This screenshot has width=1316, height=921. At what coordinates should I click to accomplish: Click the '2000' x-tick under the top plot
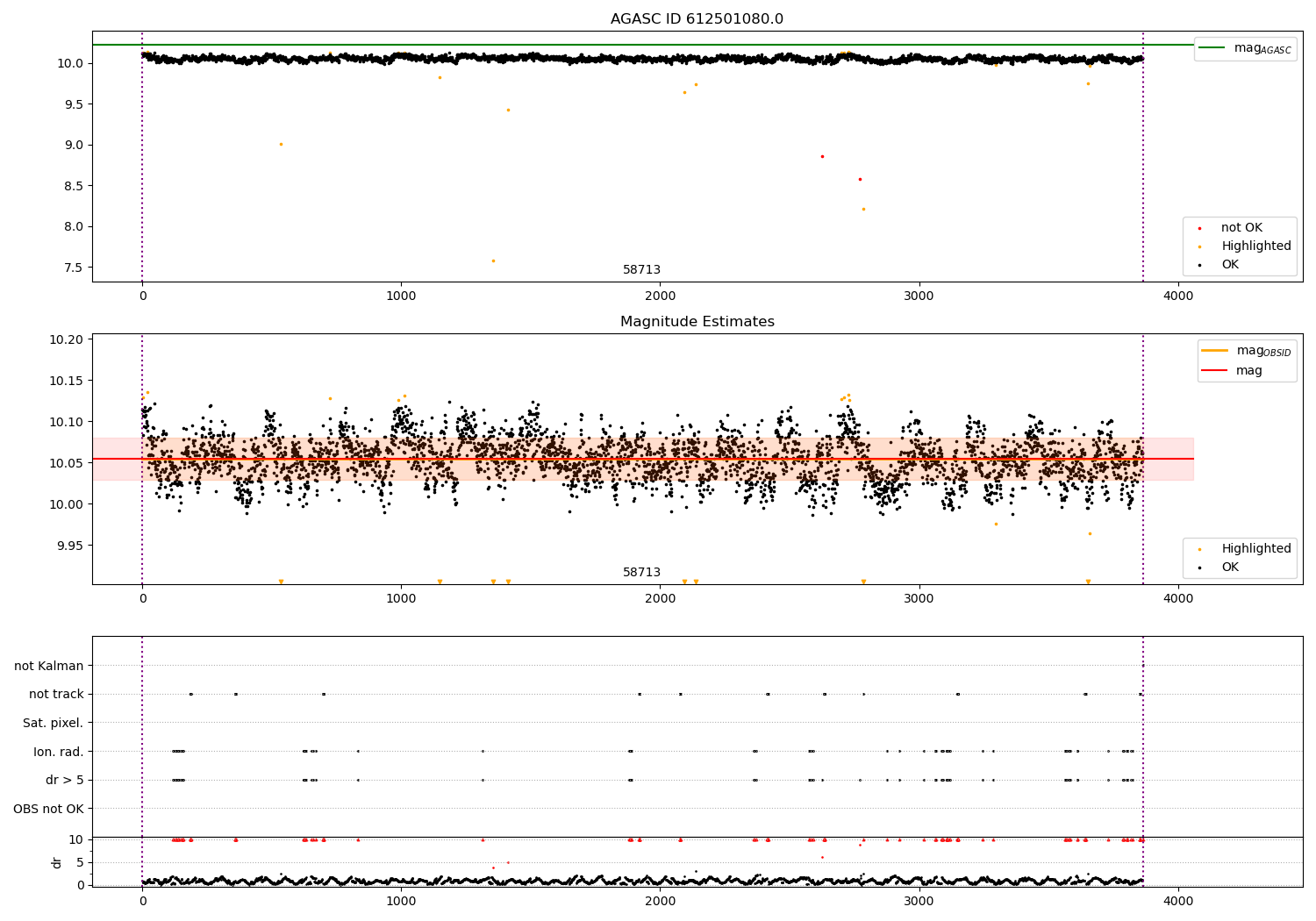(x=660, y=296)
